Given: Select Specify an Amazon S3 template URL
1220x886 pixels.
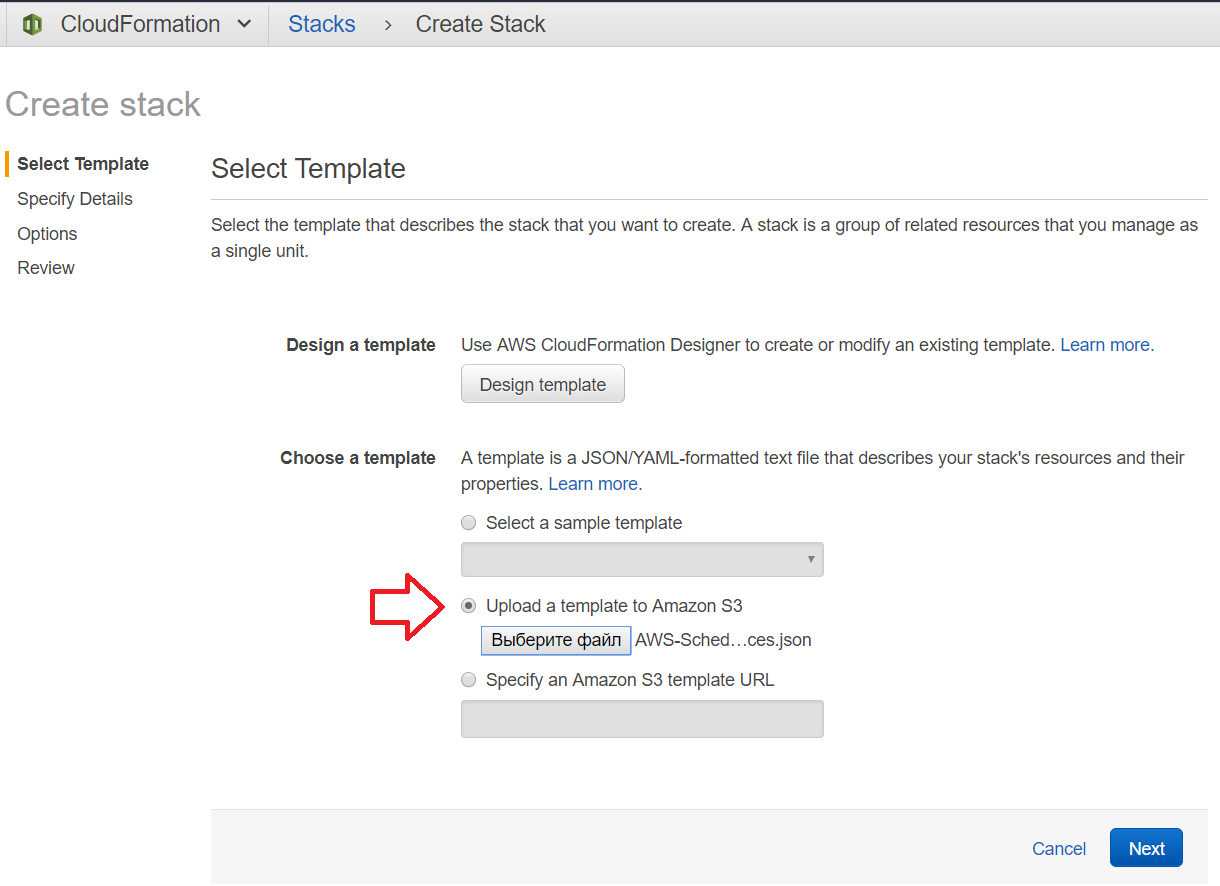Looking at the screenshot, I should pos(468,680).
